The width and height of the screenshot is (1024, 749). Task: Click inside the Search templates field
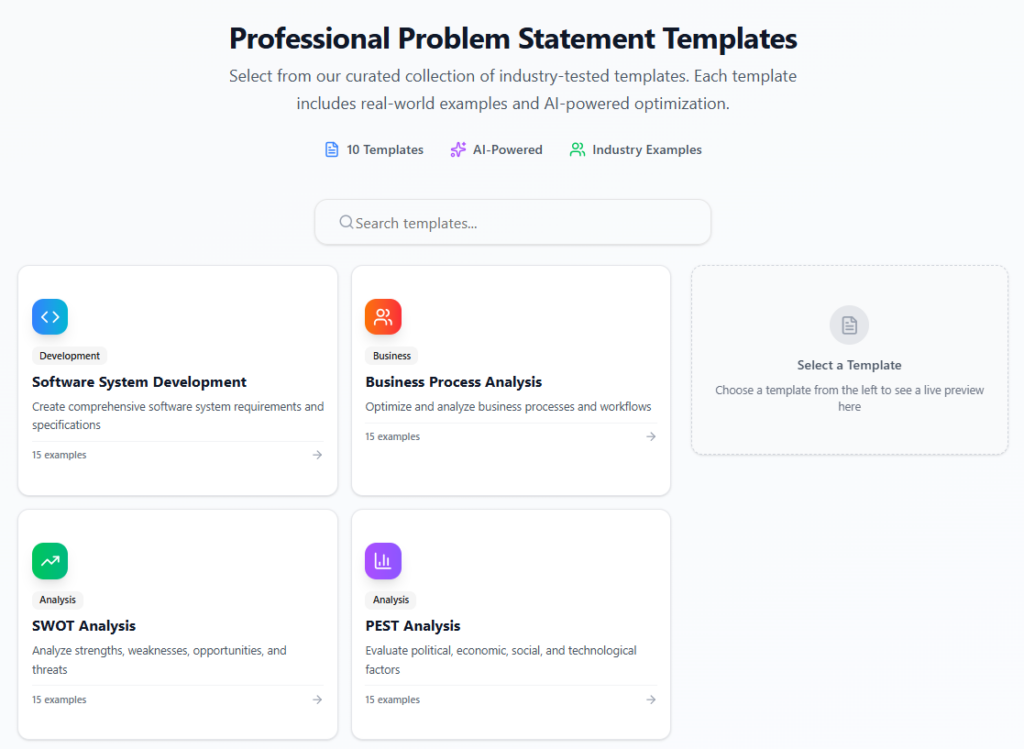pyautogui.click(x=512, y=222)
